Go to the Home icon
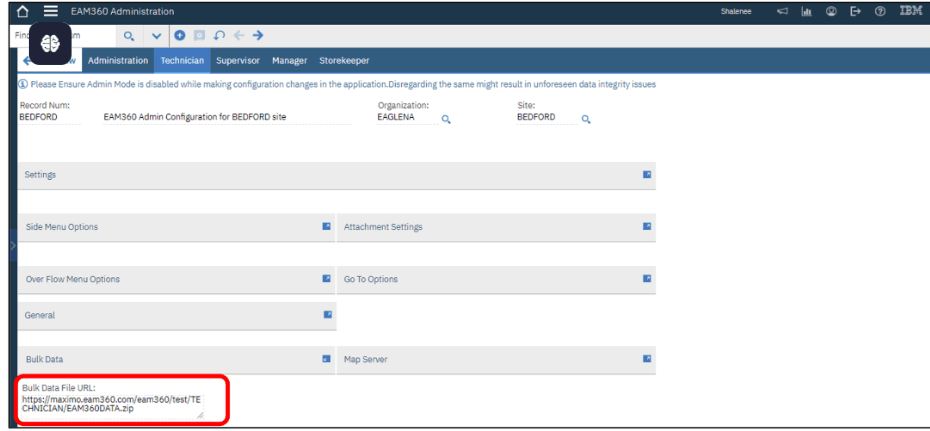This screenshot has height=431, width=930. pyautogui.click(x=23, y=11)
